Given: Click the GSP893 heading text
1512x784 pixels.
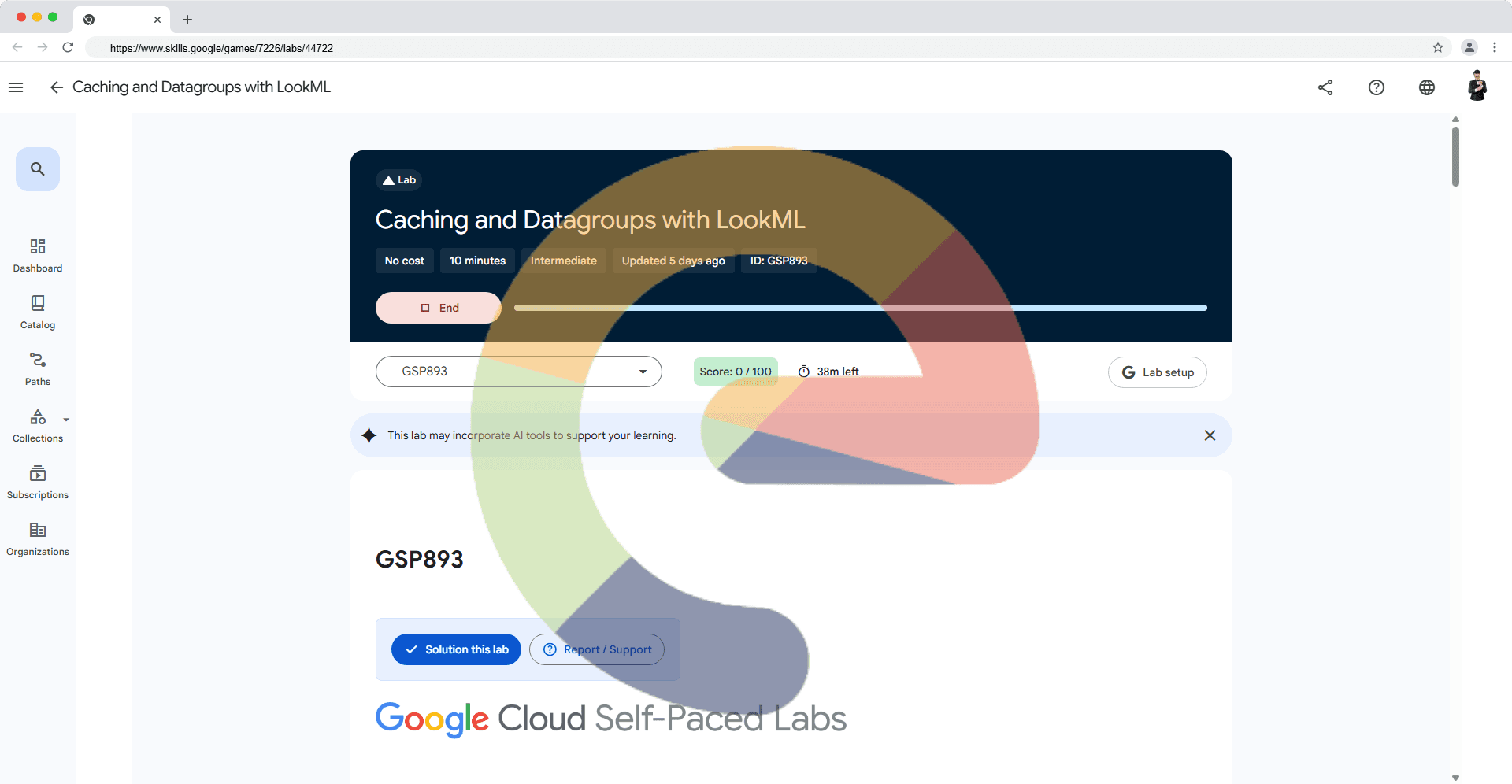Looking at the screenshot, I should [x=419, y=560].
